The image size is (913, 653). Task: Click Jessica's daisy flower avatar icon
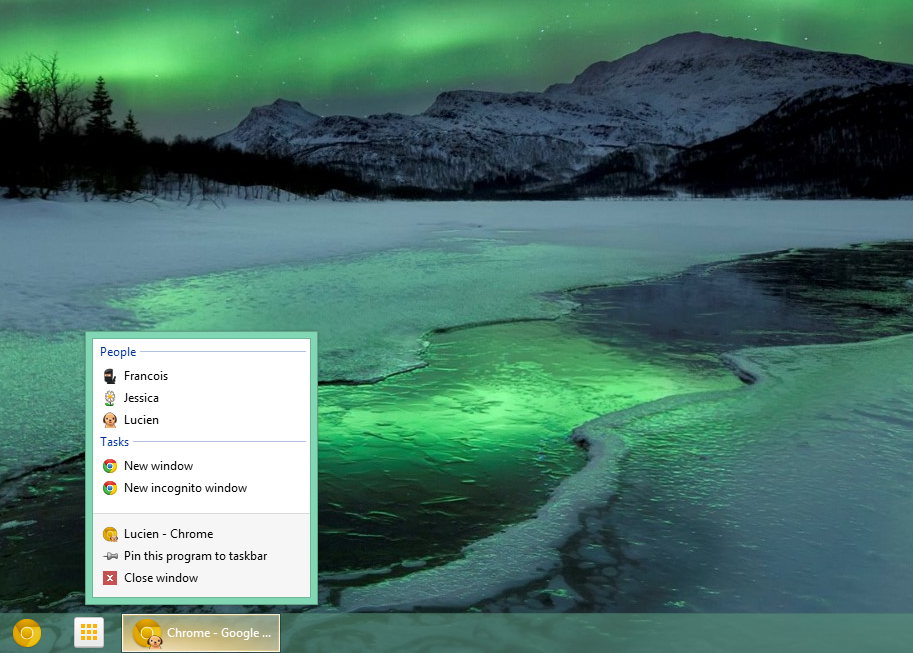(x=110, y=398)
